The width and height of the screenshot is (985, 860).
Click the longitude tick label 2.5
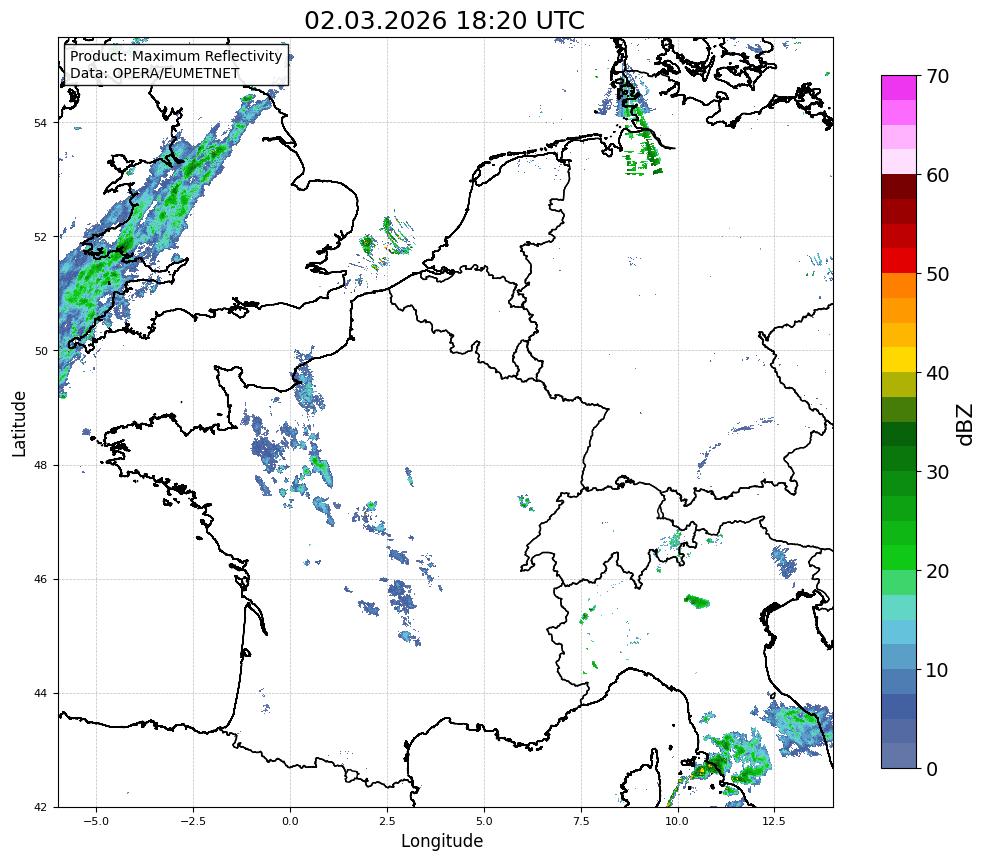click(387, 821)
